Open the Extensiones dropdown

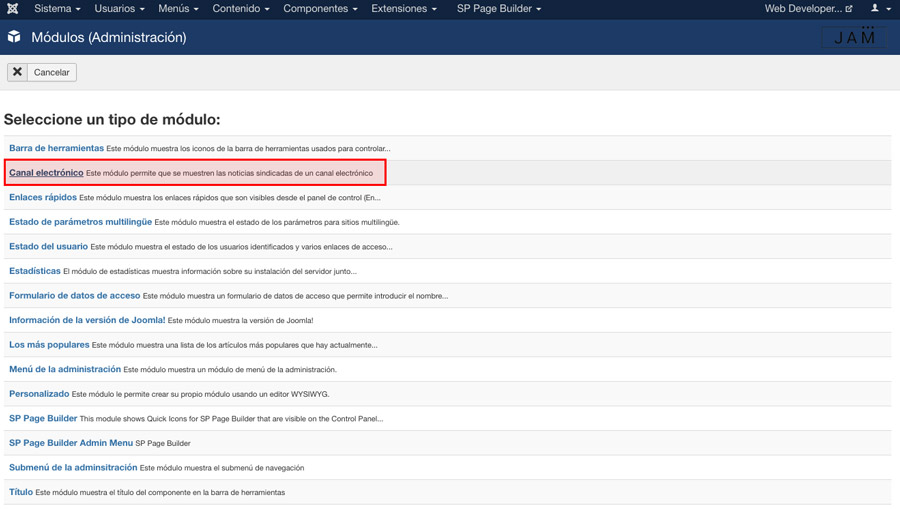coord(403,9)
